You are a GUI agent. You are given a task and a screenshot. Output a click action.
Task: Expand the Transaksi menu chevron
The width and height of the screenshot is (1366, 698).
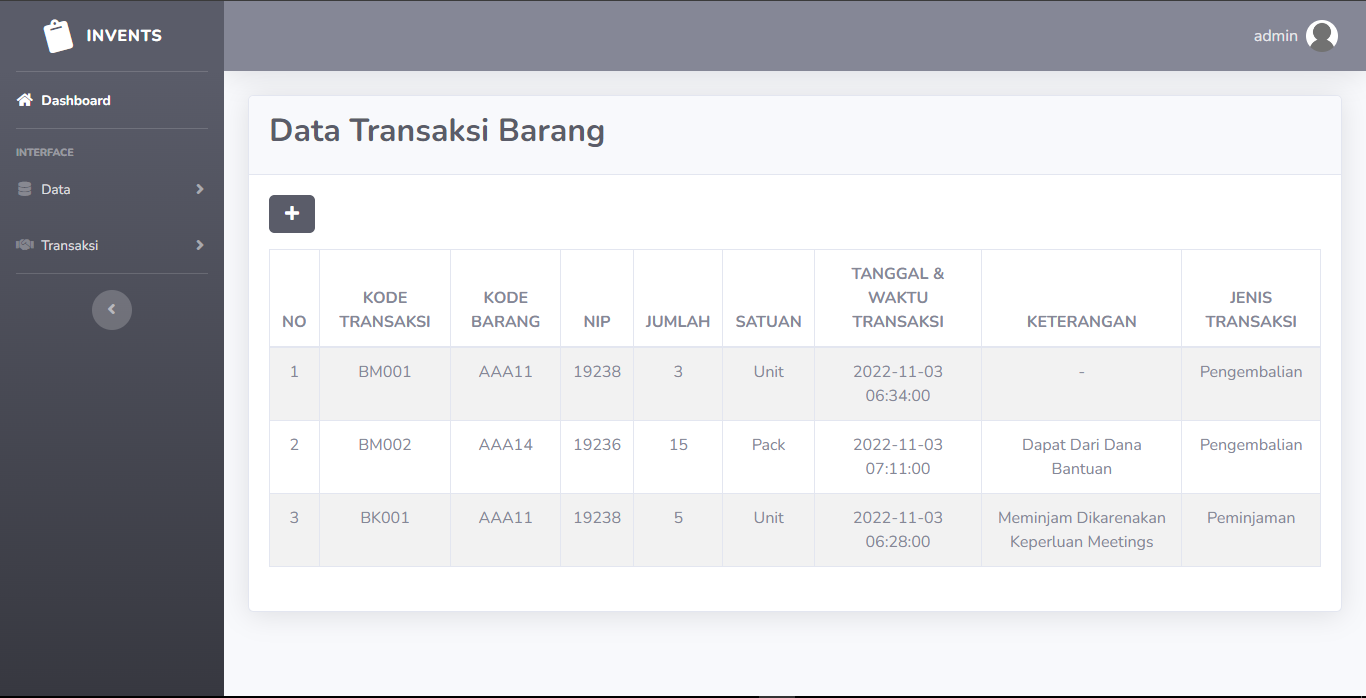pyautogui.click(x=199, y=244)
